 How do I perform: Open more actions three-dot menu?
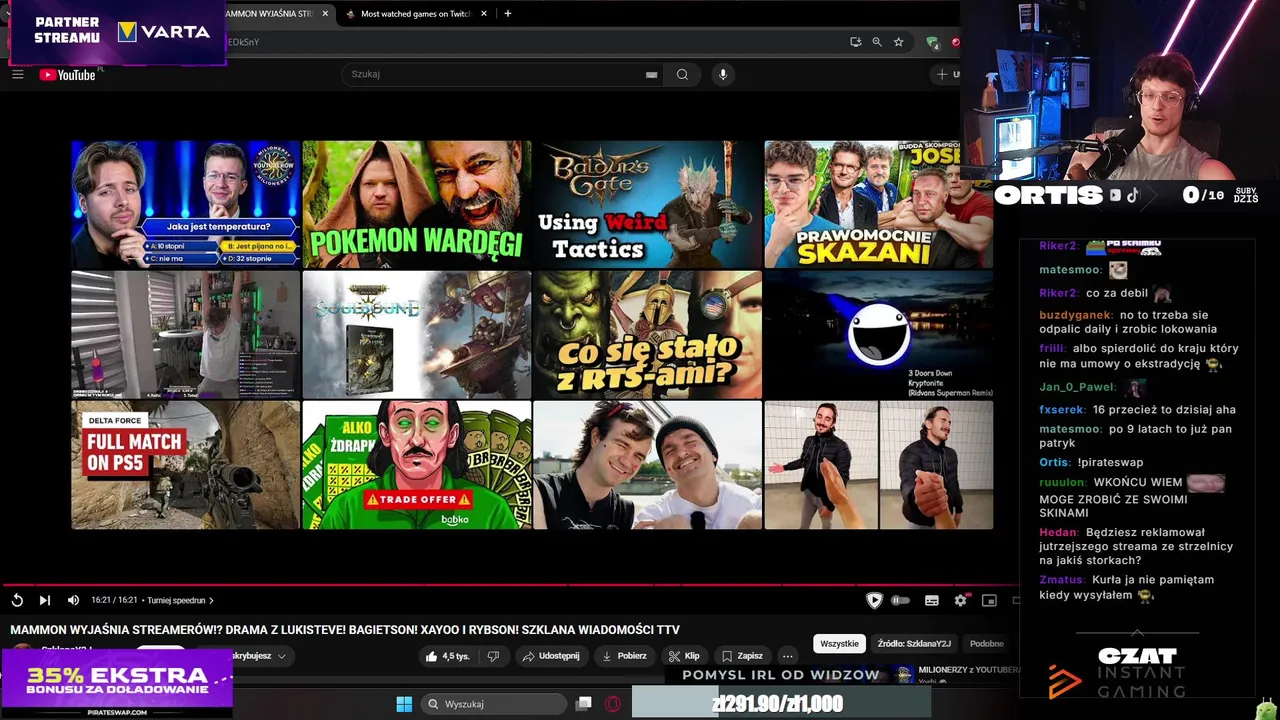(788, 656)
